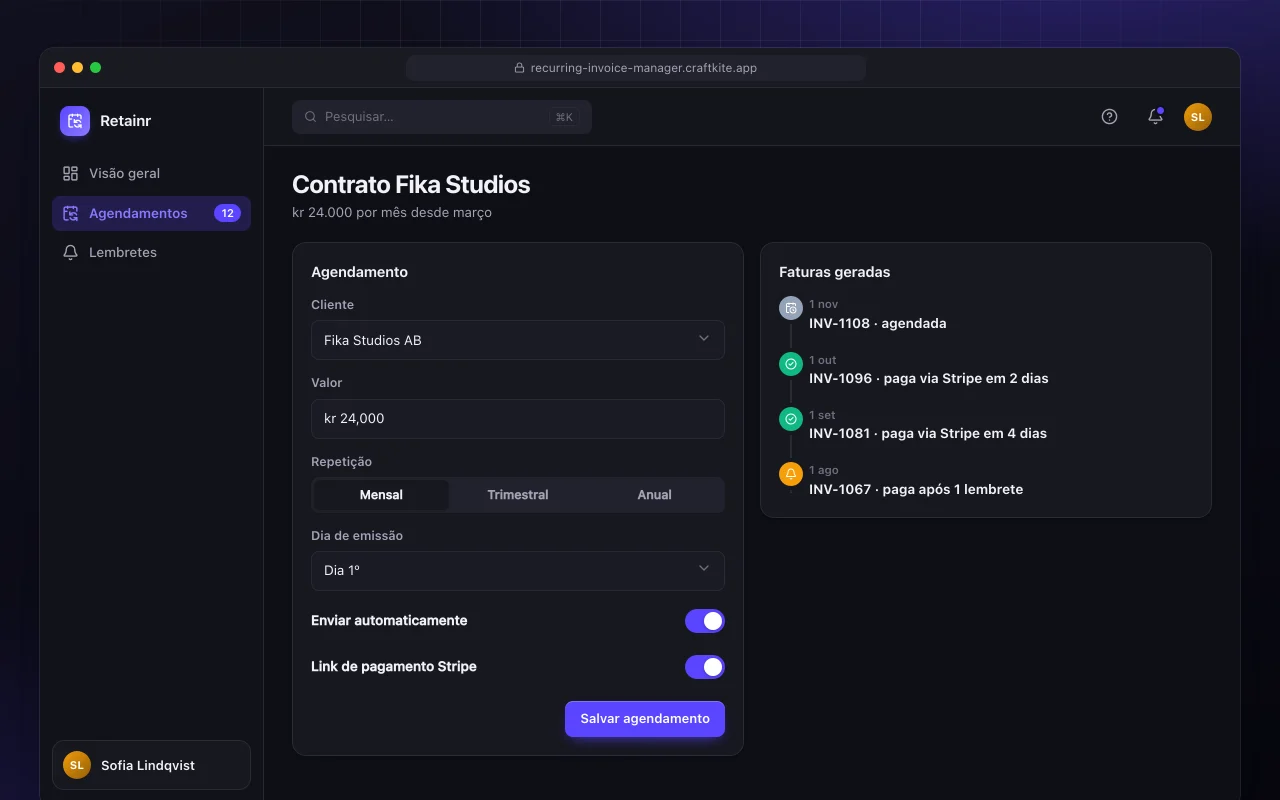This screenshot has width=1280, height=800.
Task: Click subtitle kr 24.000 por mês desde março
Action: pyautogui.click(x=392, y=212)
